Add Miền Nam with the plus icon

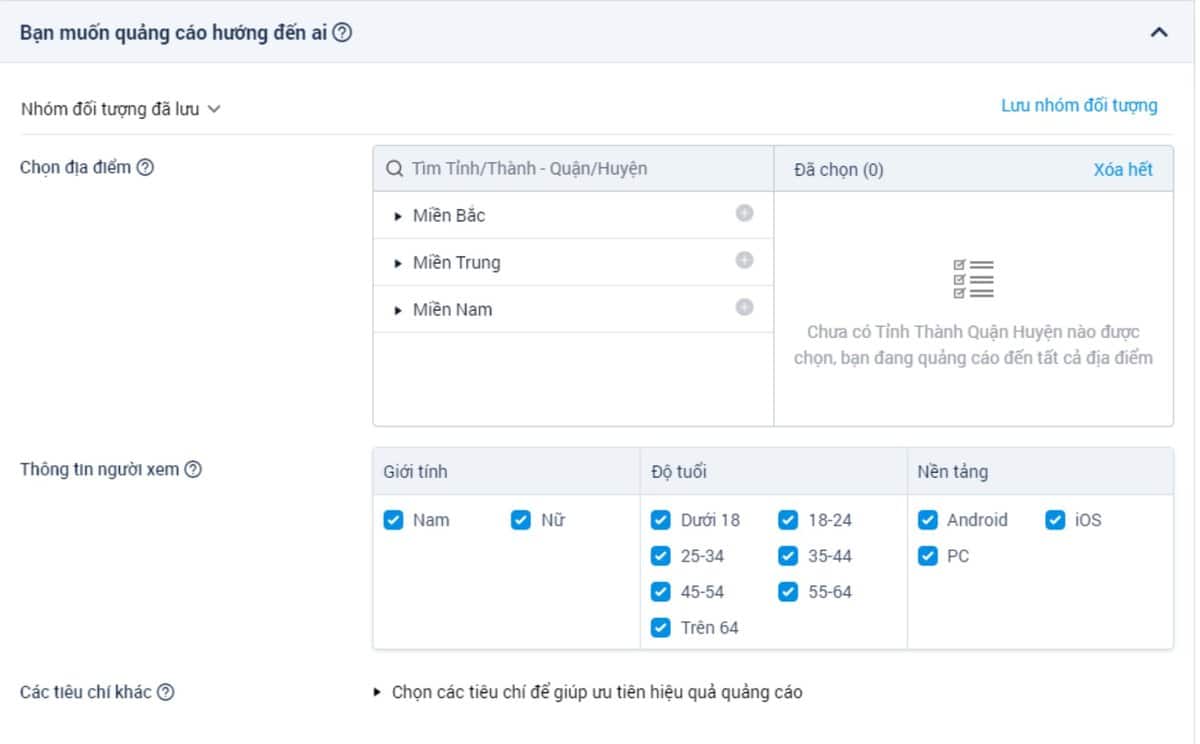[x=744, y=307]
